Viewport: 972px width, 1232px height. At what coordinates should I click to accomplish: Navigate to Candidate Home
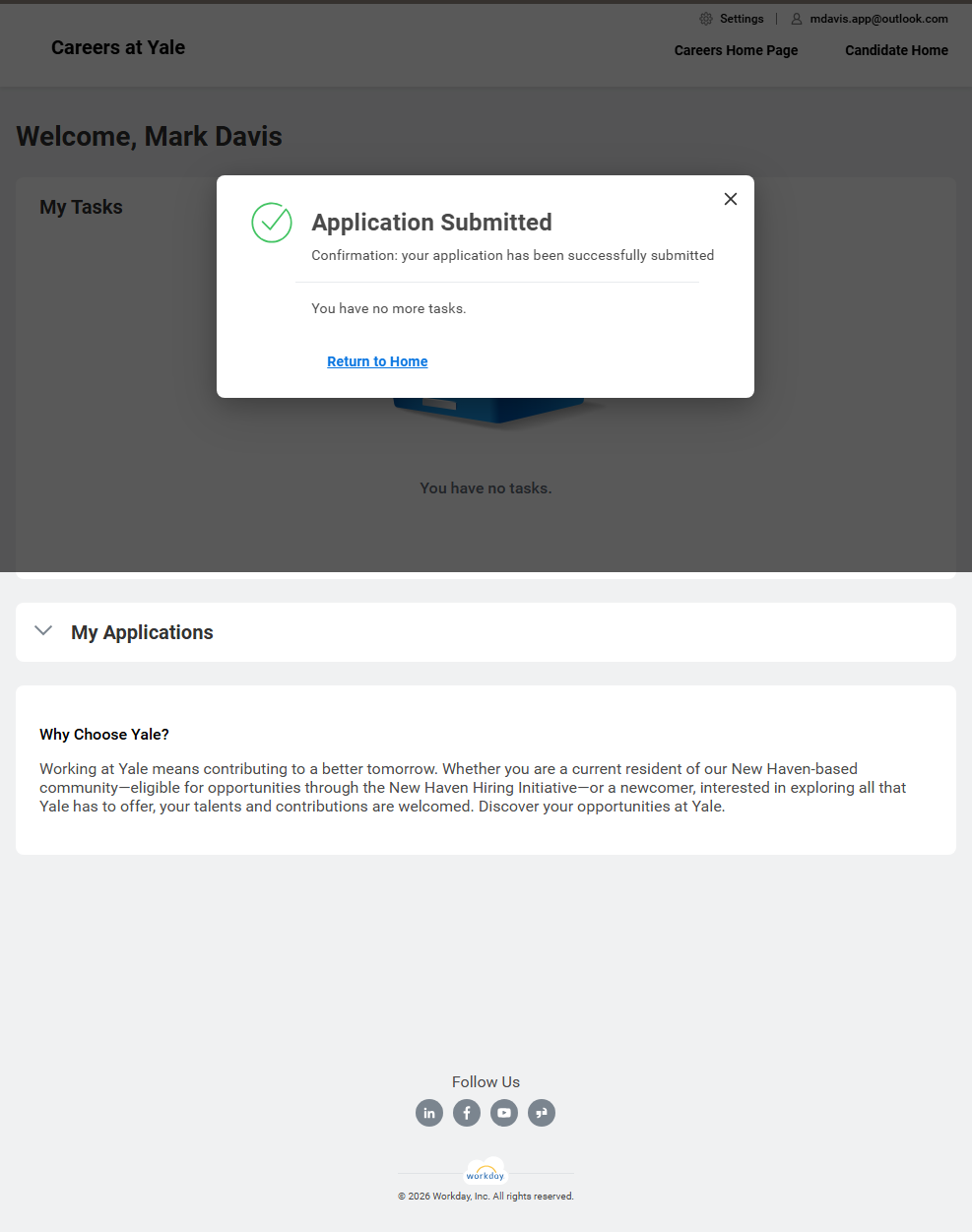pyautogui.click(x=896, y=50)
